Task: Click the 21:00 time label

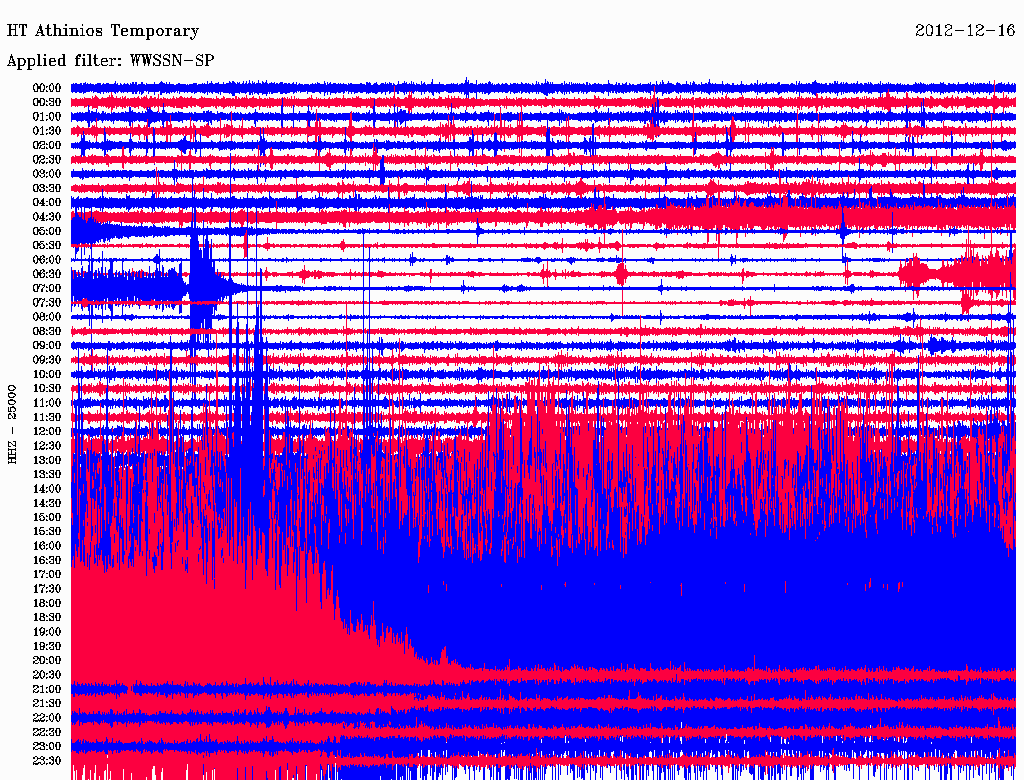Action: [x=47, y=689]
